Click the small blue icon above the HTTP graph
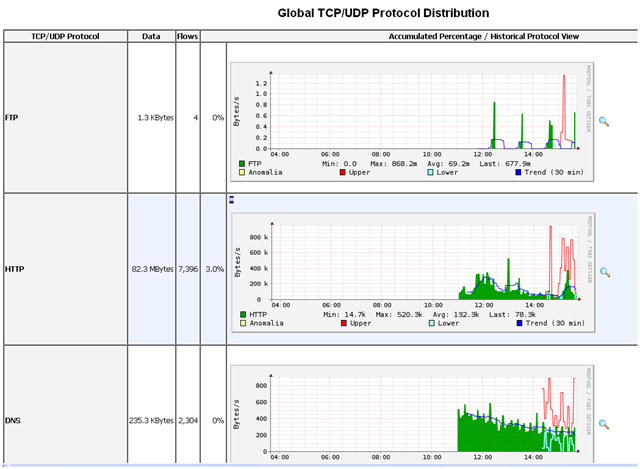This screenshot has height=469, width=640. (x=232, y=199)
